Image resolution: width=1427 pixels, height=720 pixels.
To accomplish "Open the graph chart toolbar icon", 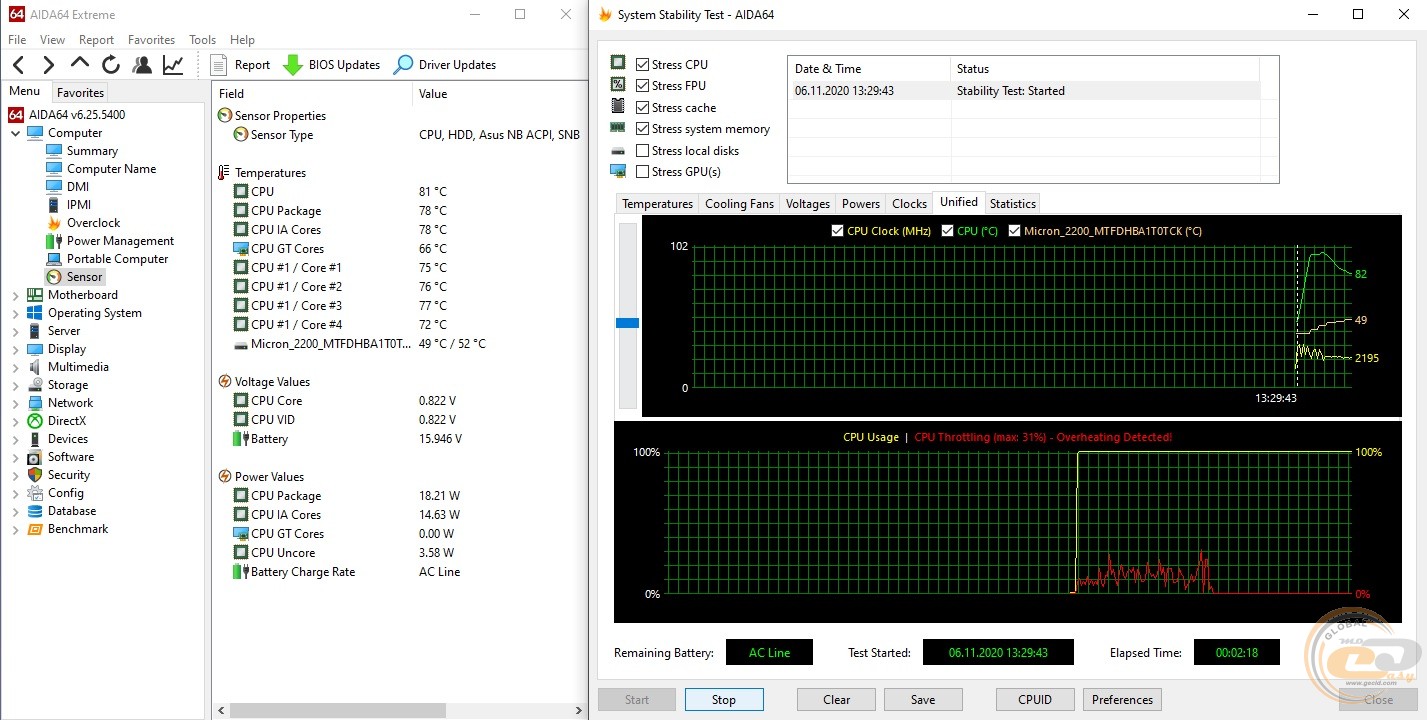I will 173,65.
